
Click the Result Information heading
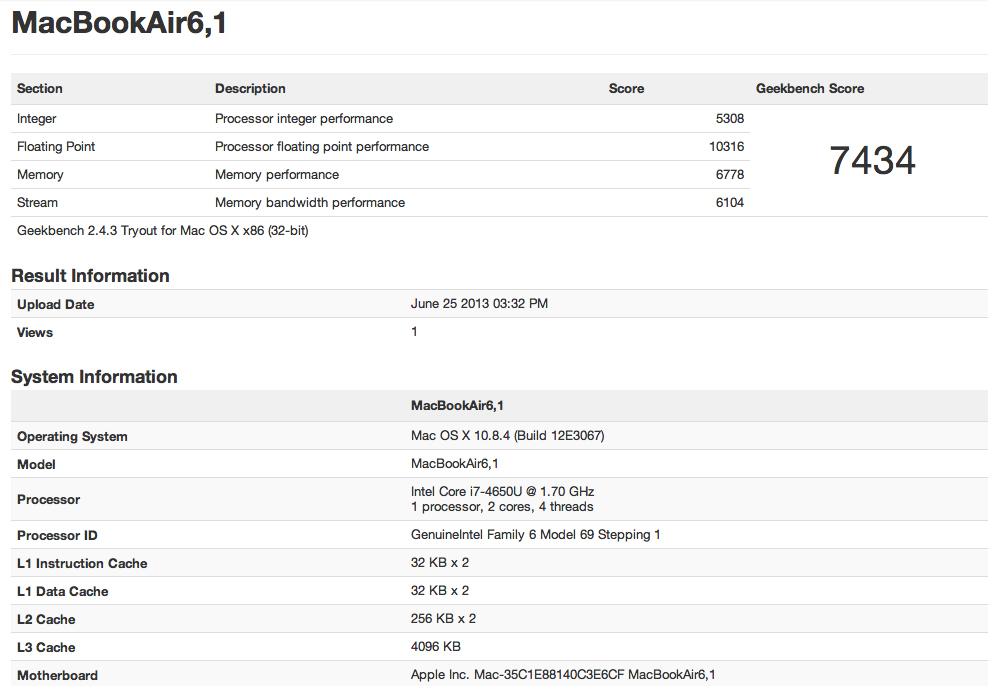point(90,276)
